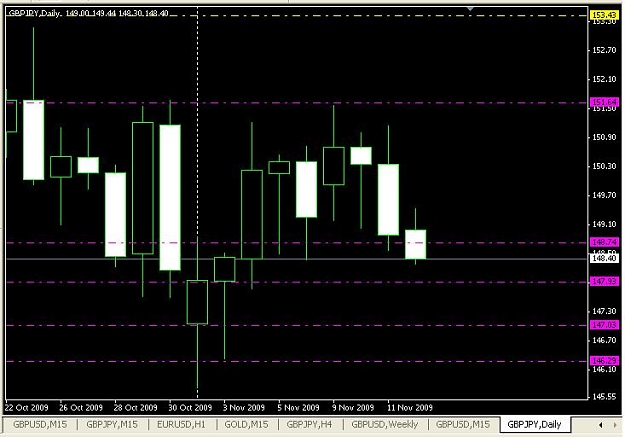Viewport: 625px width, 437px height.
Task: Click the magenta 147.93 price label
Action: coord(604,281)
